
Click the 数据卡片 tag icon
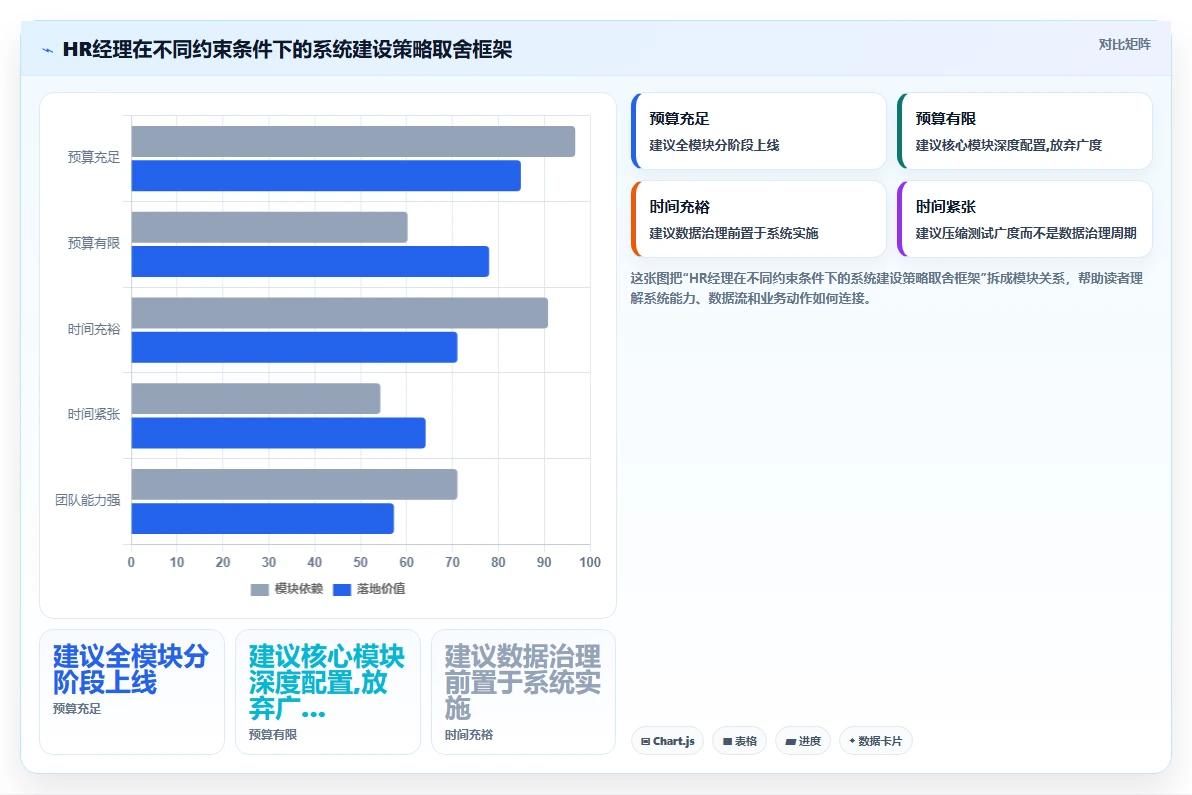852,741
